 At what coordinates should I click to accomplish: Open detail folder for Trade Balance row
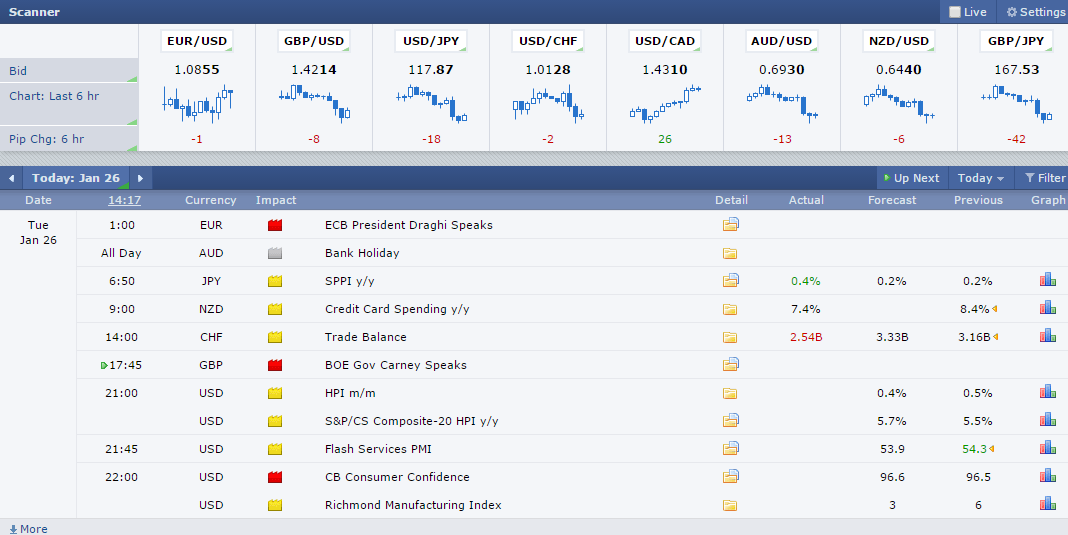pyautogui.click(x=730, y=337)
